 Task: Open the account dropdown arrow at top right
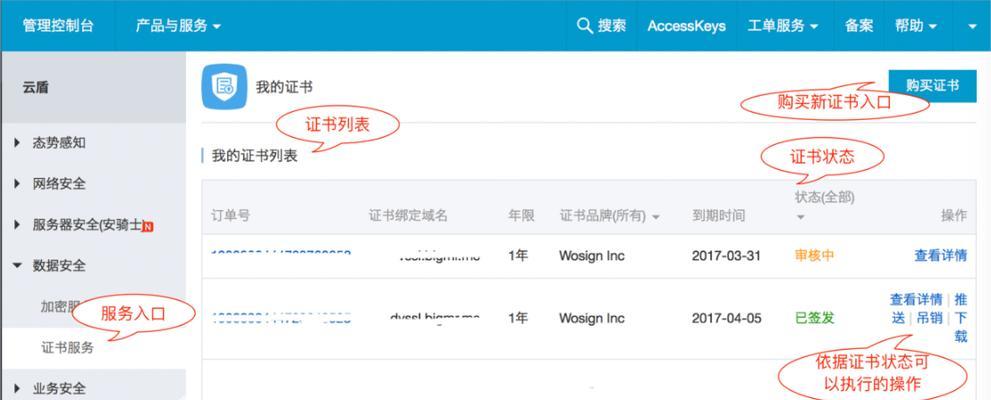tap(972, 27)
